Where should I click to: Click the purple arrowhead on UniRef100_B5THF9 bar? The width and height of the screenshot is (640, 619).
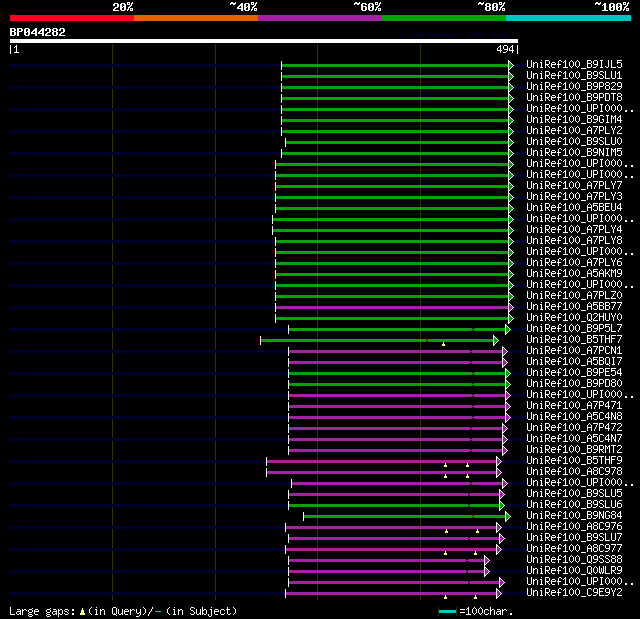[x=498, y=461]
